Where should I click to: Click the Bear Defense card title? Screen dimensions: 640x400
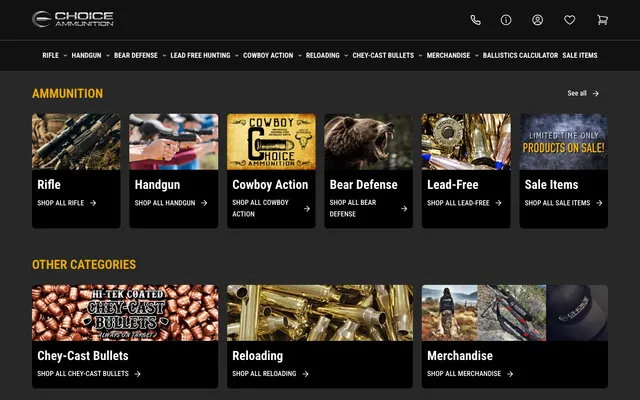coord(364,184)
